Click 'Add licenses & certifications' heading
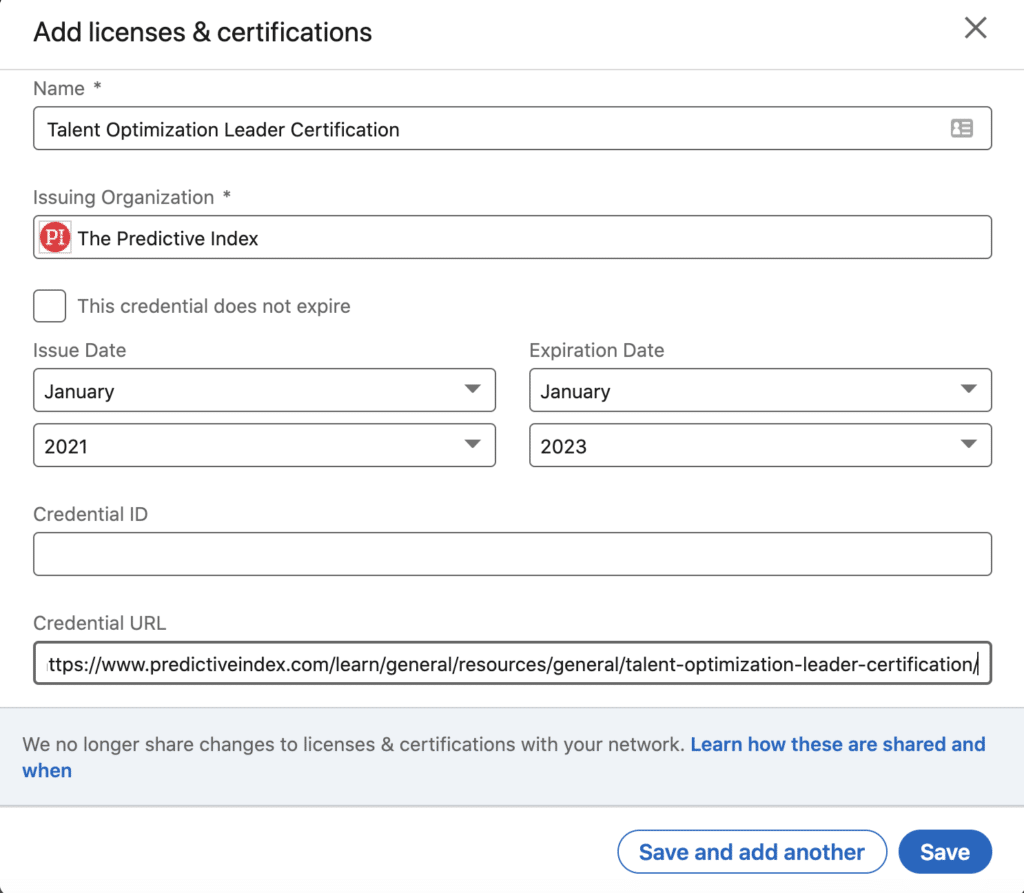Screen dimensions: 1024x893 [202, 32]
